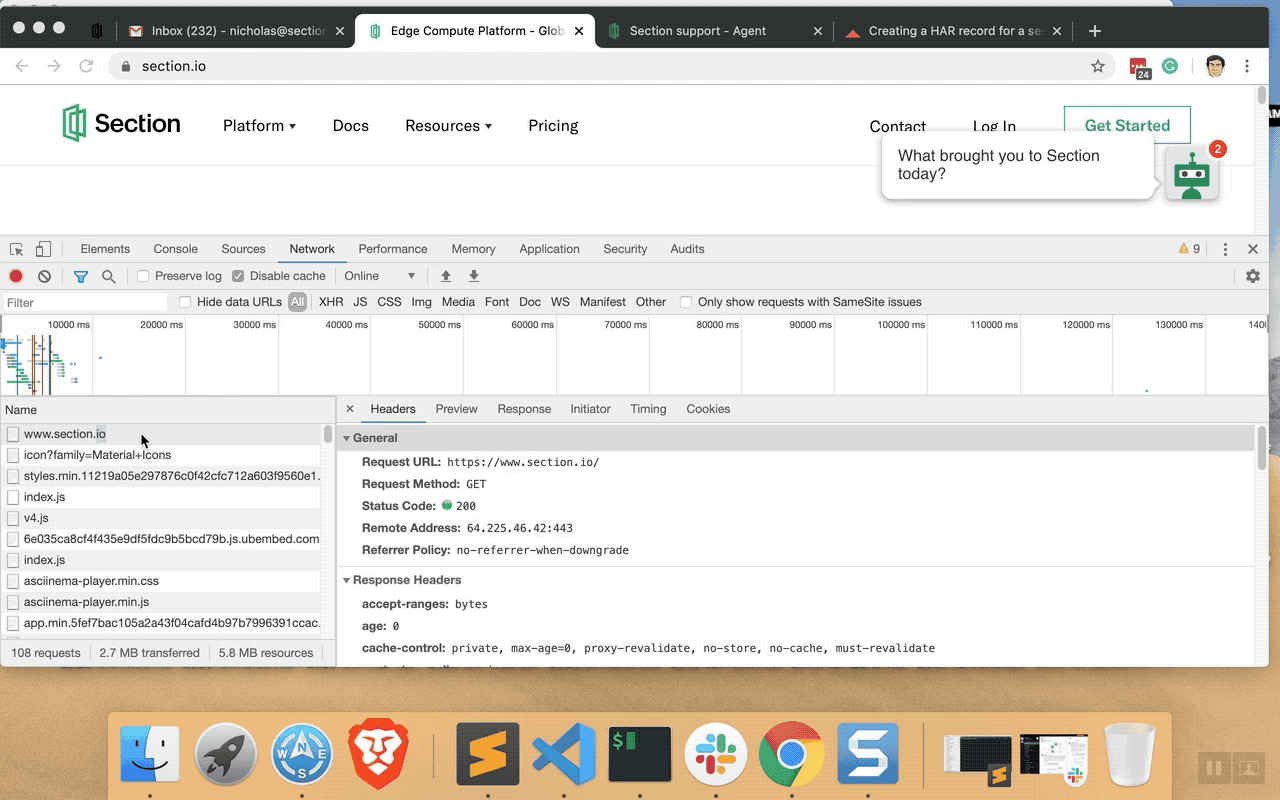Expand the Platform navigation menu
Screen dimensions: 1280x800
260,126
